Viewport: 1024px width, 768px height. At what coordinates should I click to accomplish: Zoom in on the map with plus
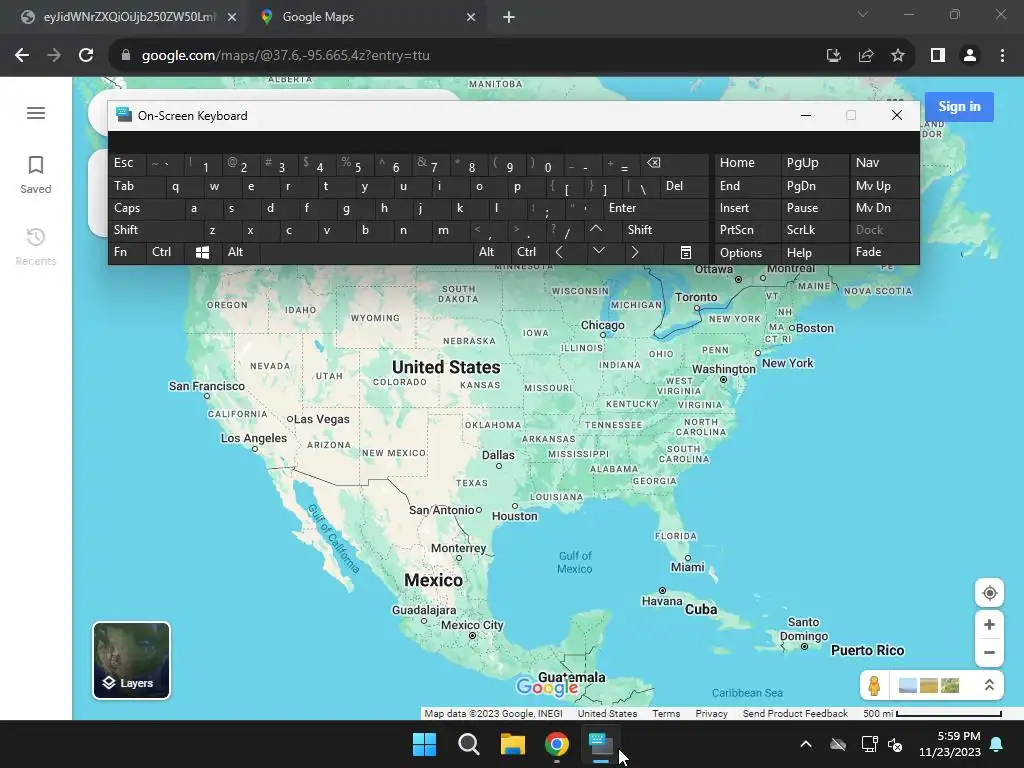(x=989, y=624)
